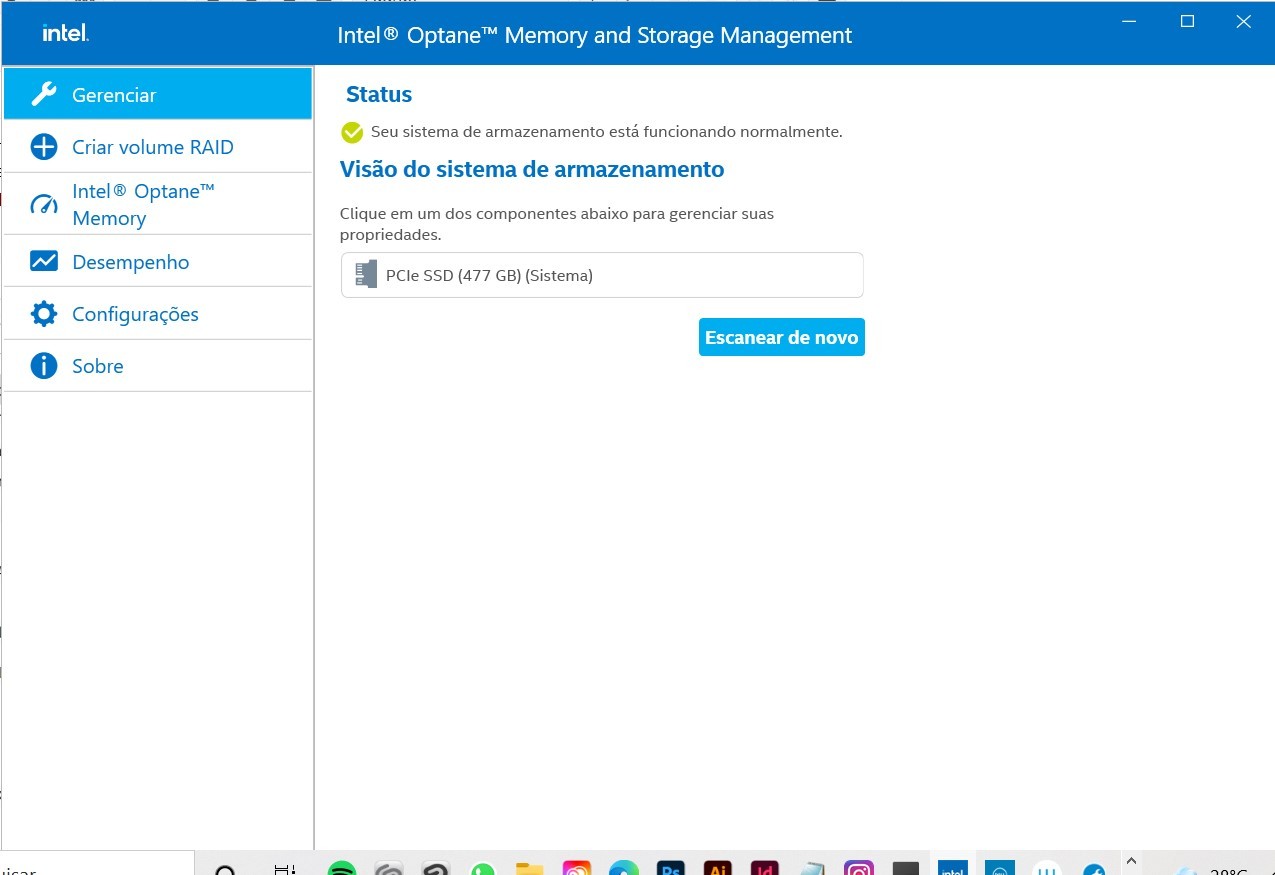
Task: Click the 'Clique em um dos componentes' instruction text
Action: tap(557, 224)
